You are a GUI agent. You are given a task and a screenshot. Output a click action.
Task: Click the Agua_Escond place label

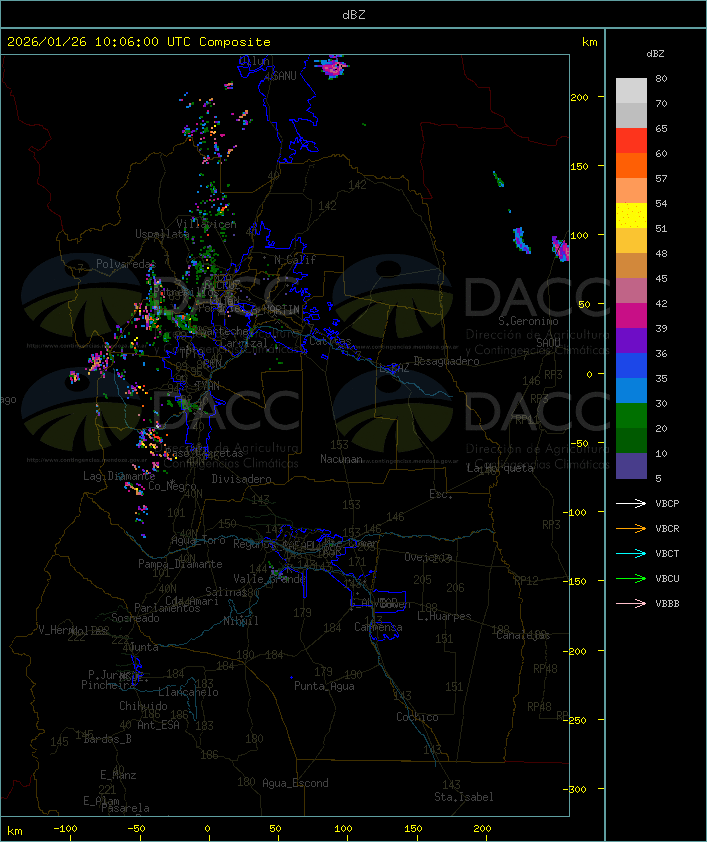coord(295,783)
